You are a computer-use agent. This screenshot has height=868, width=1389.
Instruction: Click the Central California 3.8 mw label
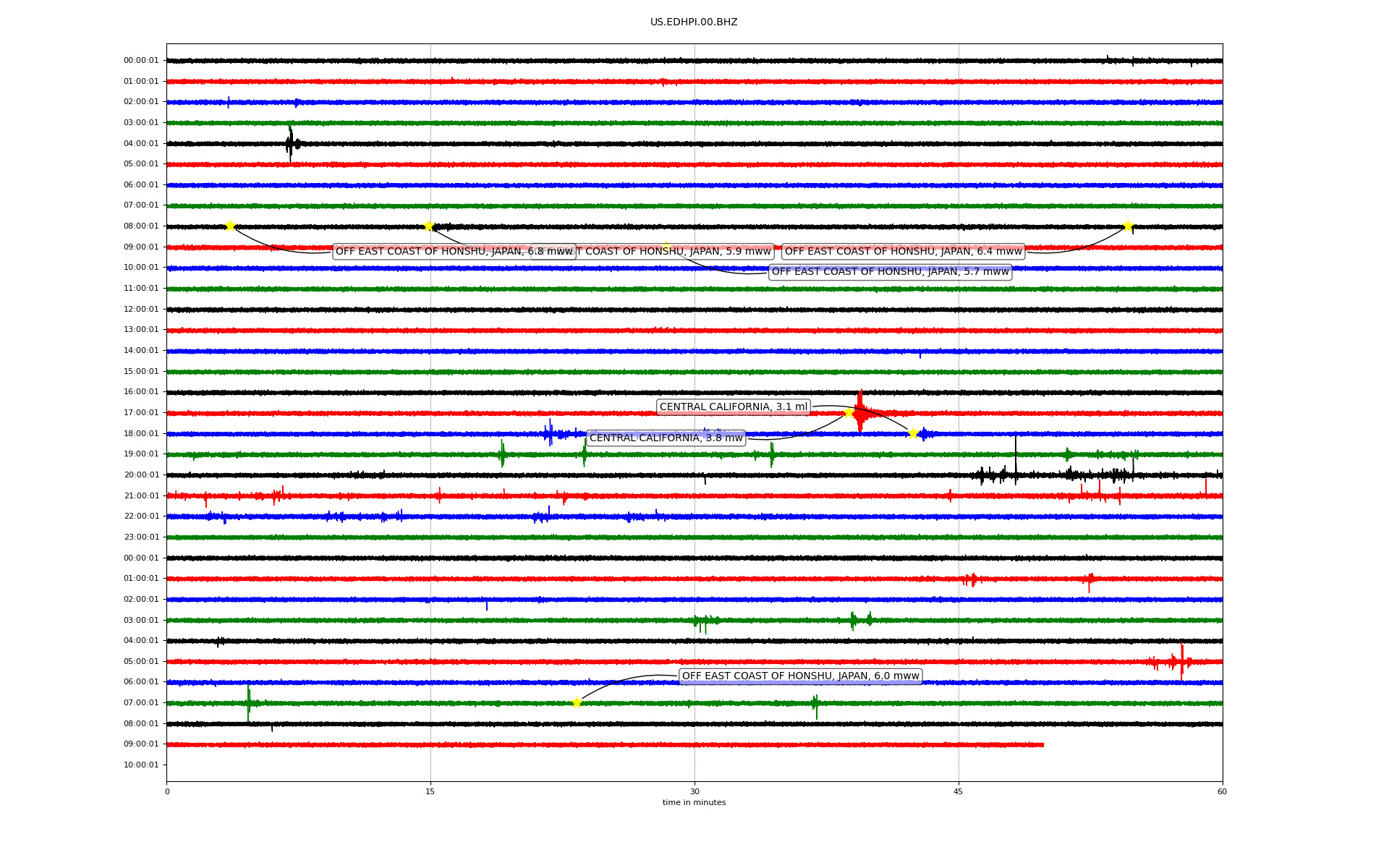(666, 438)
